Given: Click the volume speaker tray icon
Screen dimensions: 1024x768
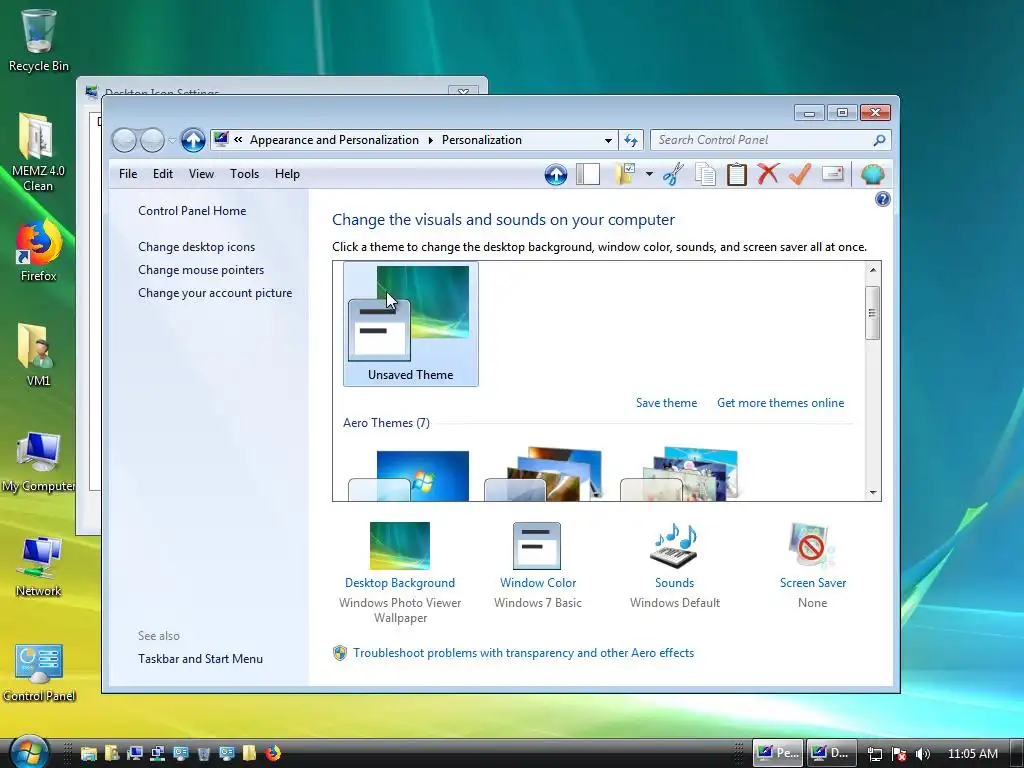Looking at the screenshot, I should coord(923,754).
